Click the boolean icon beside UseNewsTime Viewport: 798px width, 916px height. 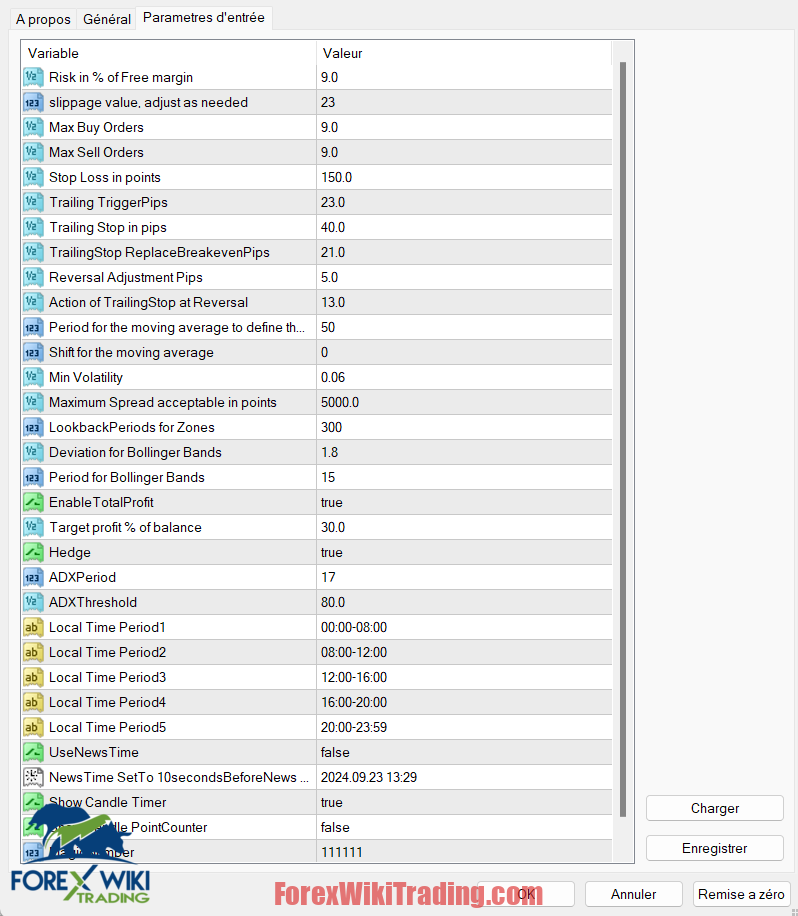pos(33,752)
